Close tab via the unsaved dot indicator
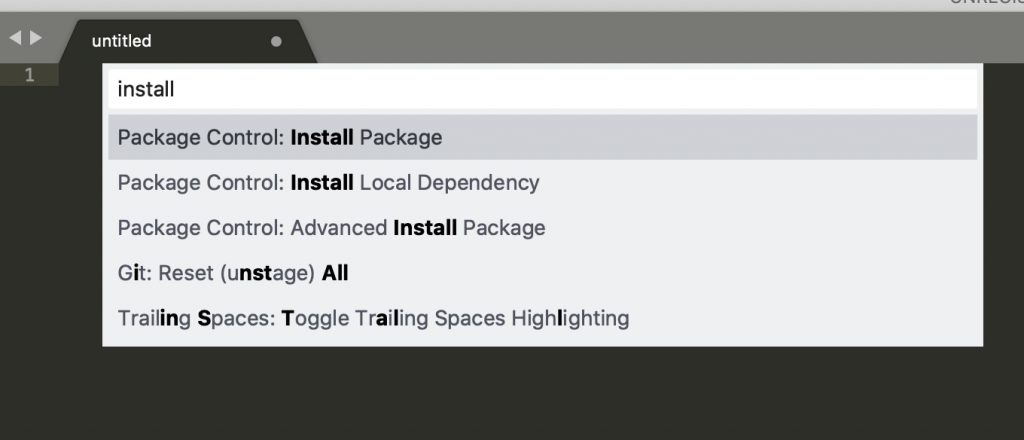The width and height of the screenshot is (1024, 440). click(x=276, y=41)
